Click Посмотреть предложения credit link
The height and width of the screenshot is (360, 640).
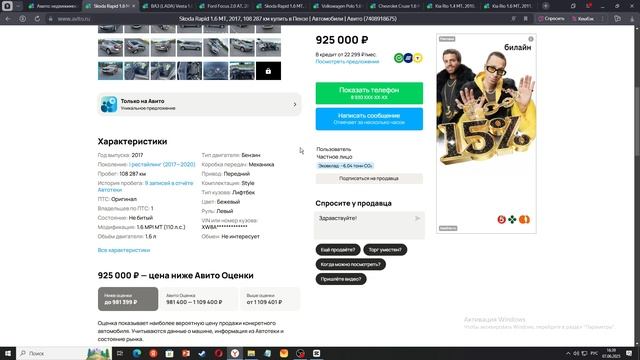click(347, 62)
